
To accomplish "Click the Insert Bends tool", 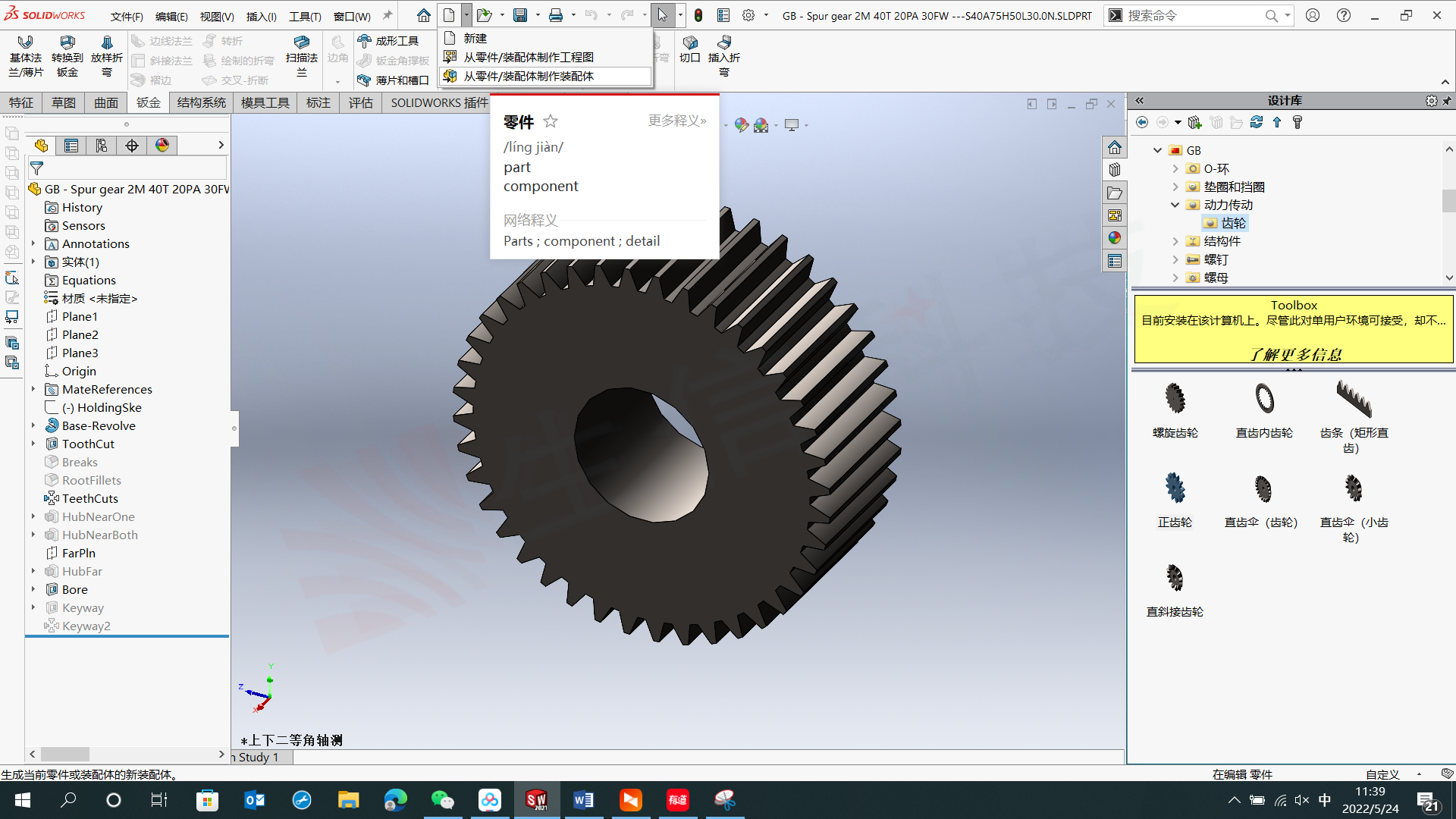I will pos(723,56).
